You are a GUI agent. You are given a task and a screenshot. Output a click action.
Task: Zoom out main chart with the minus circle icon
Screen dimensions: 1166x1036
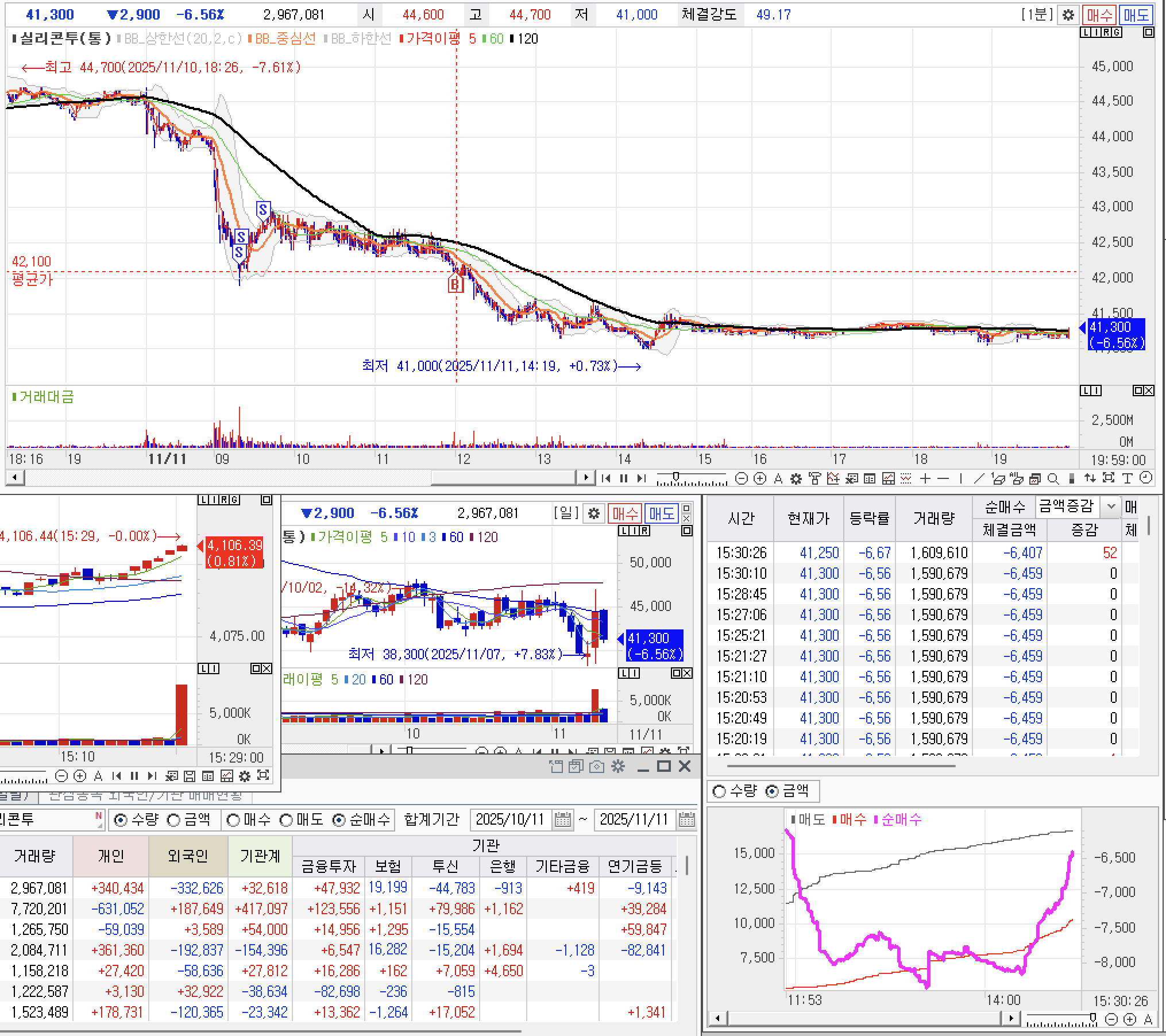[742, 478]
